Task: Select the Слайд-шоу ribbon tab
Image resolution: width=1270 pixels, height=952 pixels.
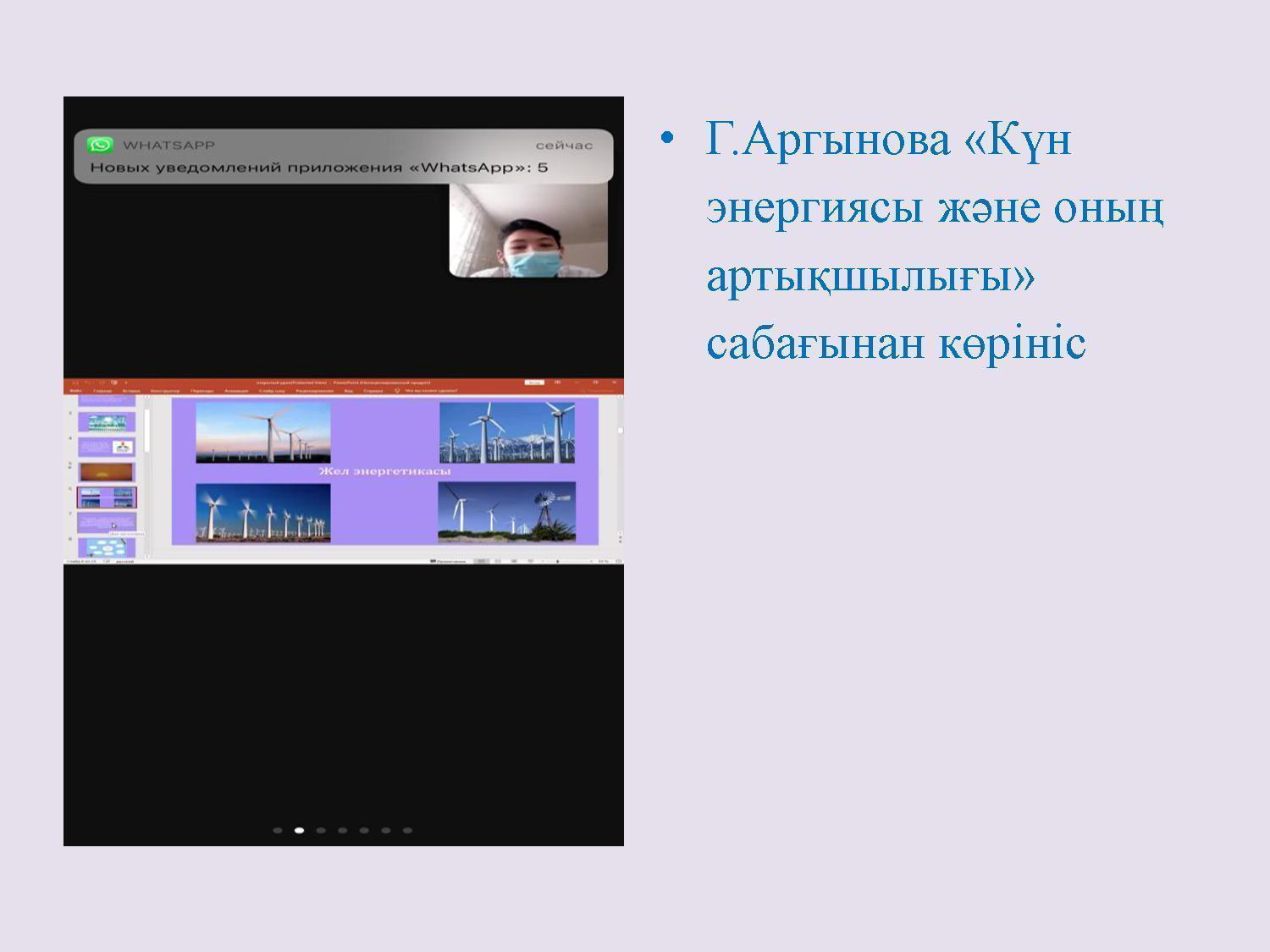Action: [x=273, y=391]
